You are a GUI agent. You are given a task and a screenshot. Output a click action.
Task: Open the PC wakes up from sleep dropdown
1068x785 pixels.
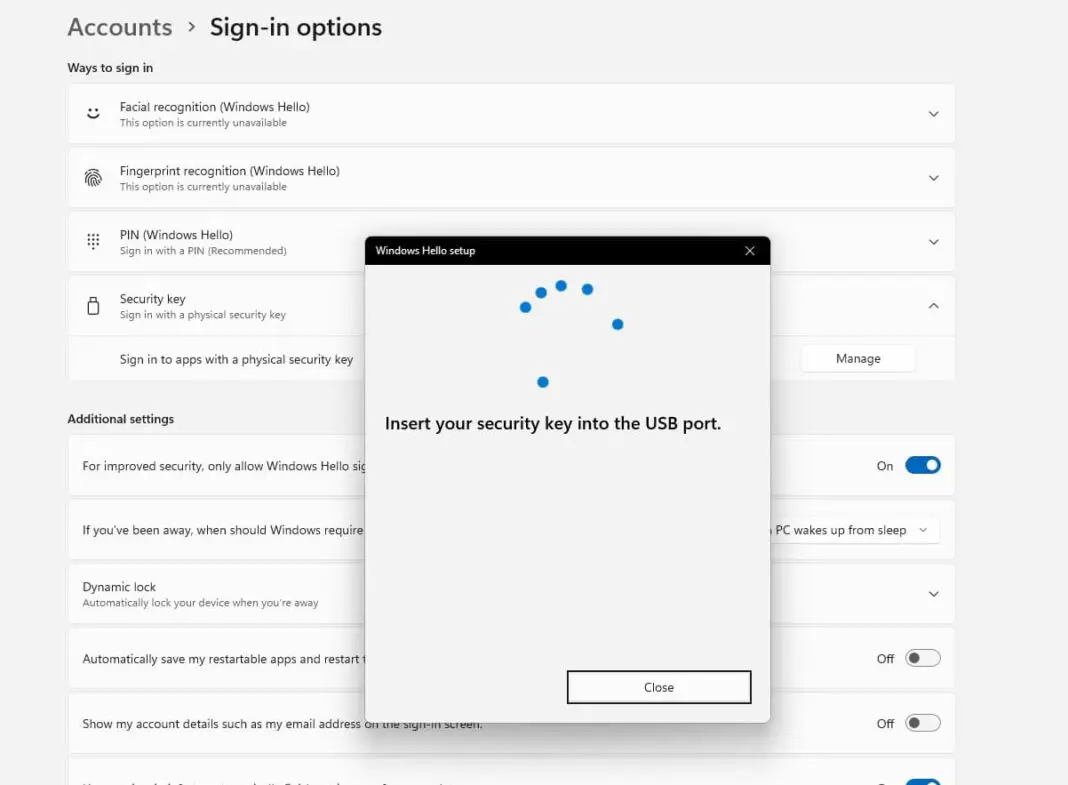point(857,529)
